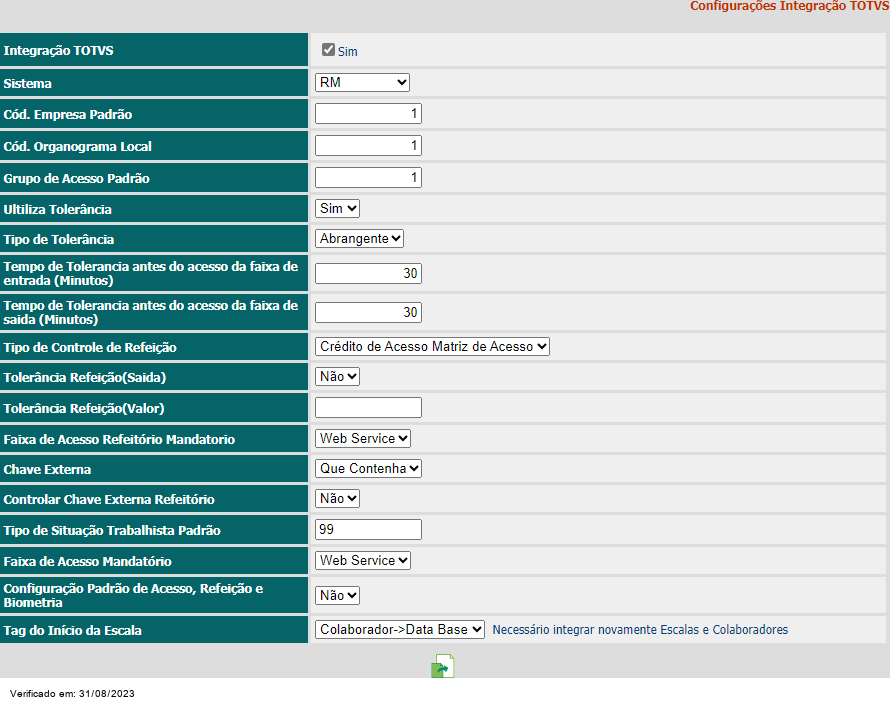This screenshot has height=708, width=890.
Task: Open Configuração Padrão de Acesso dropdown
Action: pyautogui.click(x=337, y=596)
